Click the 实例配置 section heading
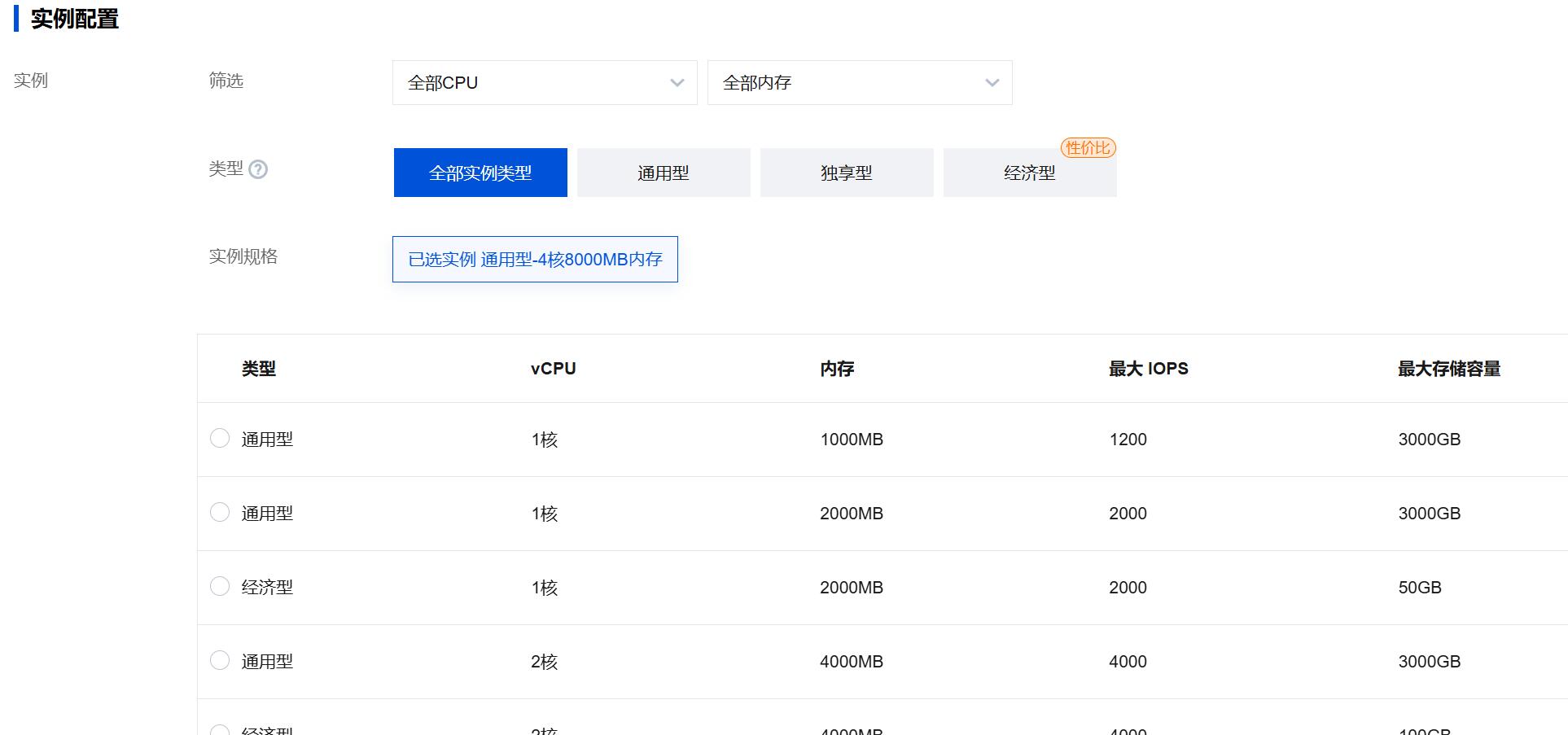This screenshot has height=735, width=1568. pyautogui.click(x=75, y=19)
